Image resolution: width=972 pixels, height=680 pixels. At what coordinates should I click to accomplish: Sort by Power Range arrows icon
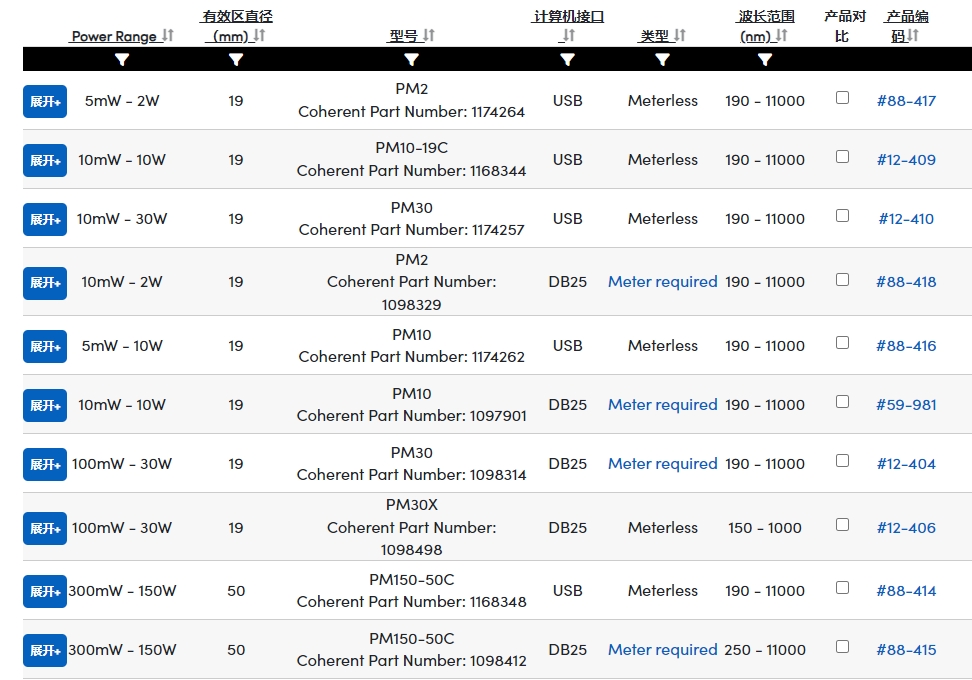(x=168, y=36)
